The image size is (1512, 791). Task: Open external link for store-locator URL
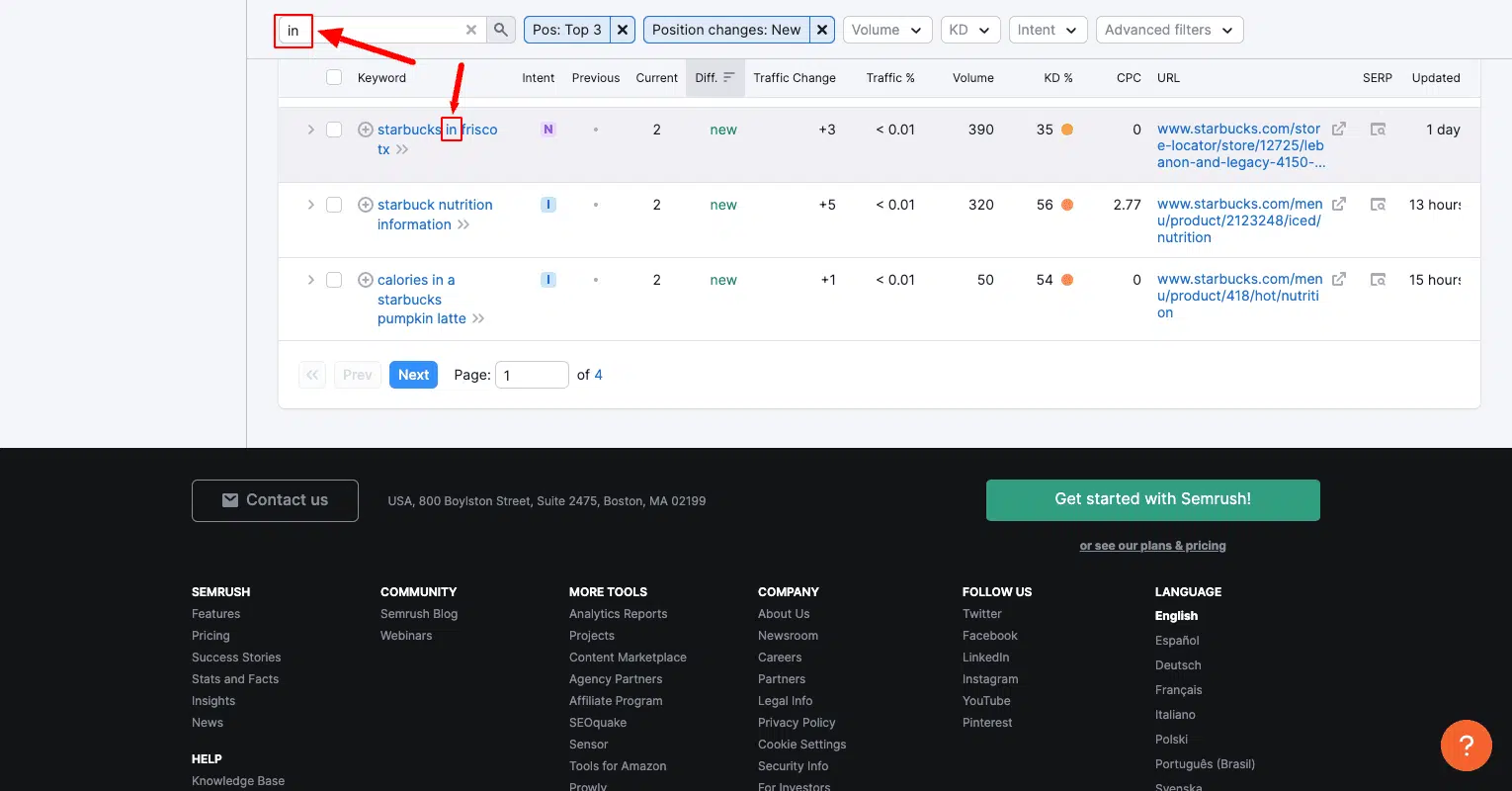coord(1339,129)
